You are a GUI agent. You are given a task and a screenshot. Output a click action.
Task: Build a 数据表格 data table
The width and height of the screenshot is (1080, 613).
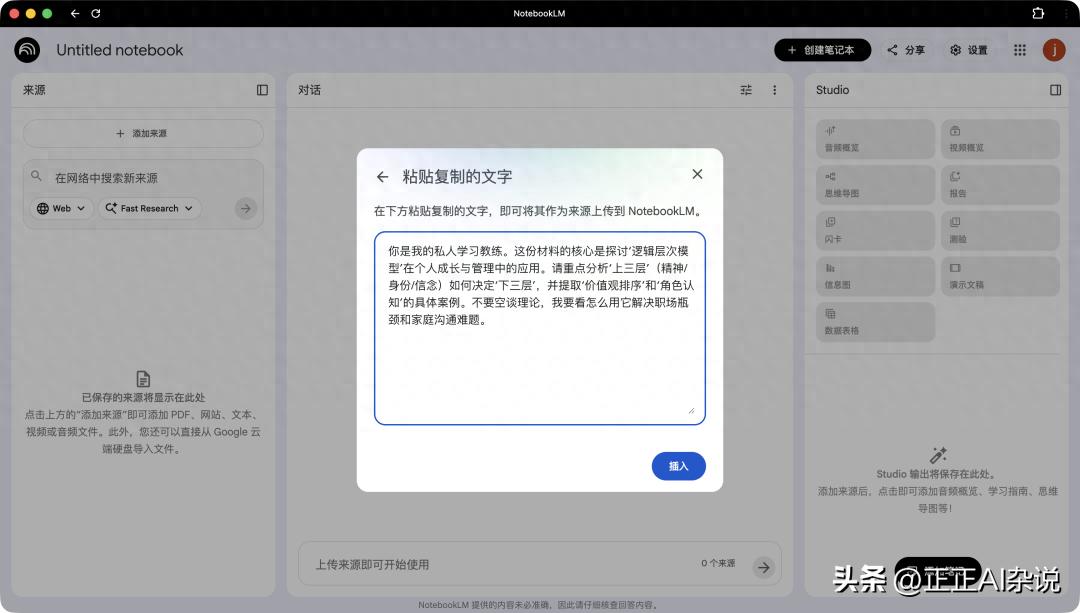point(875,322)
